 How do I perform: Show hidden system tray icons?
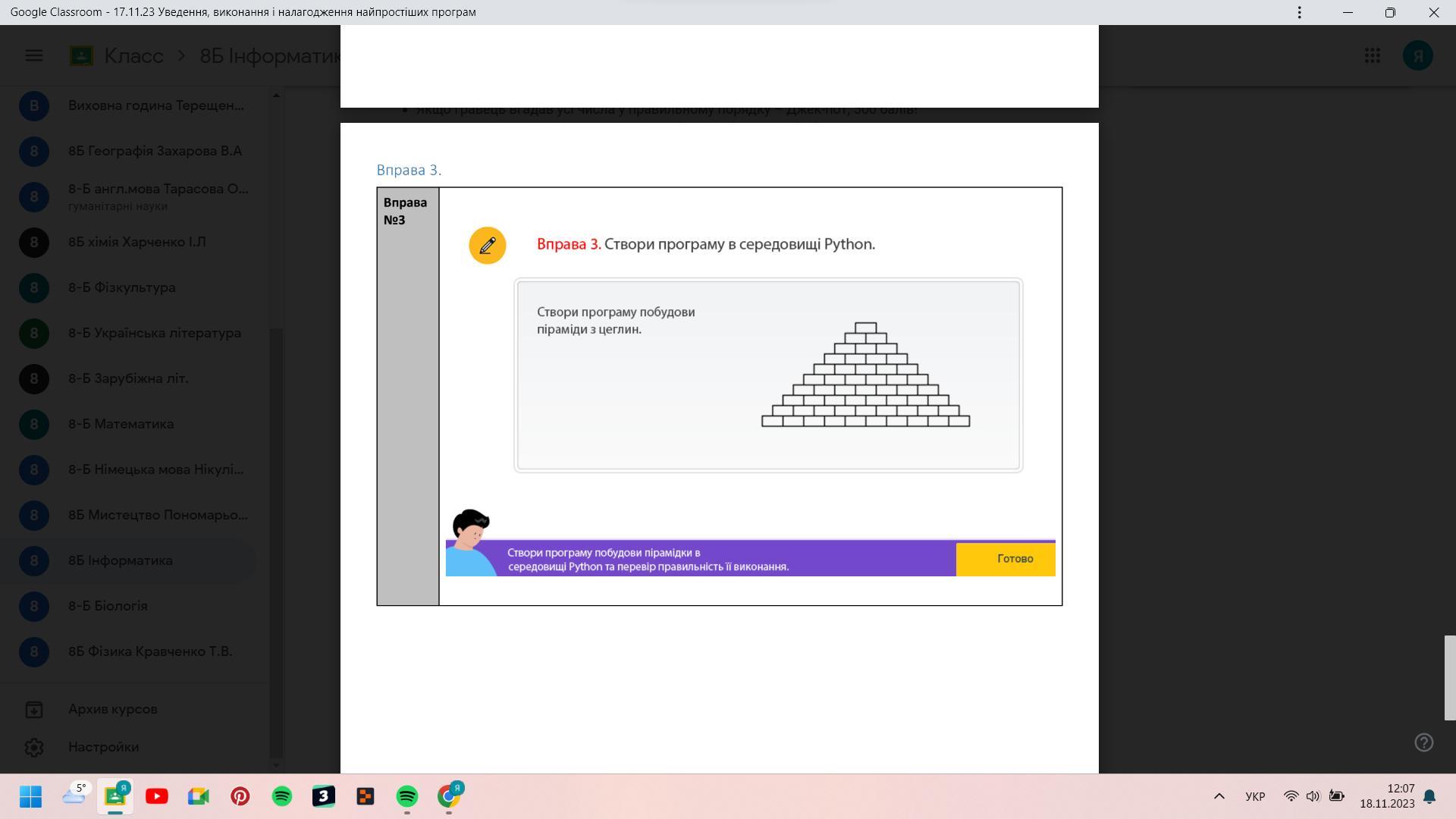tap(1219, 796)
